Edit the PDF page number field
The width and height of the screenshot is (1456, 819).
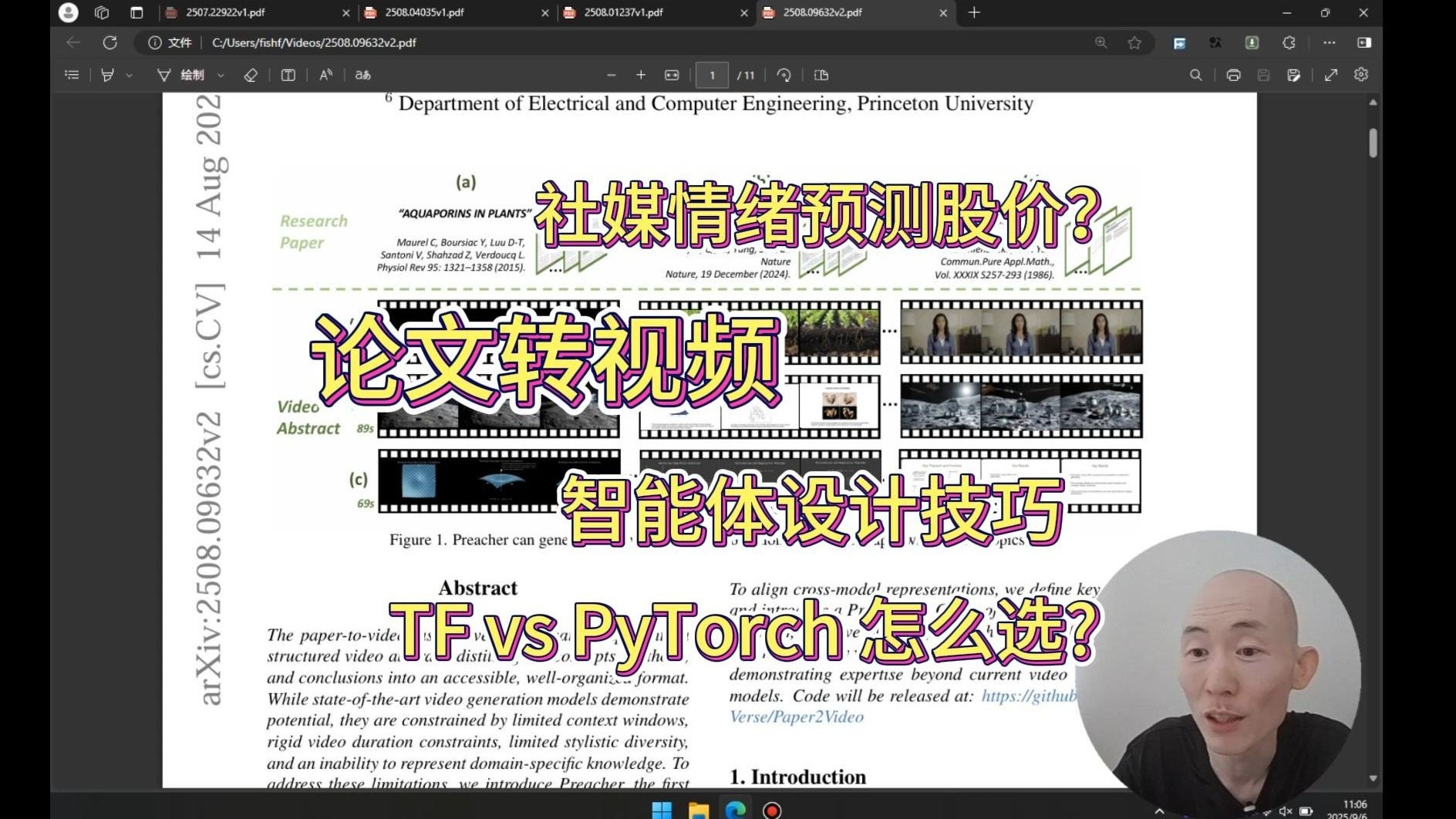(x=712, y=75)
